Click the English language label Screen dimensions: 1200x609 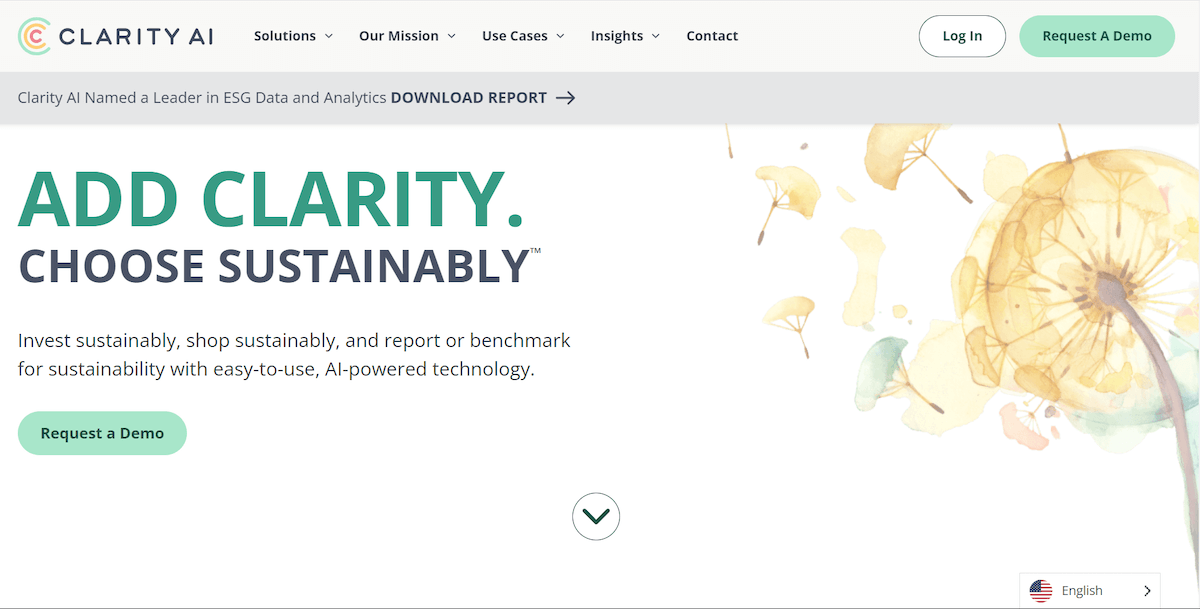1082,591
